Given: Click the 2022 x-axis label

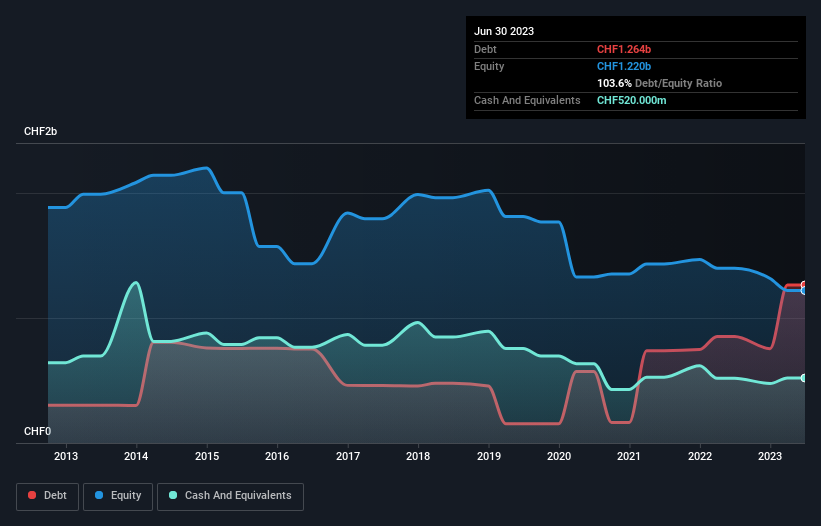Looking at the screenshot, I should point(700,456).
